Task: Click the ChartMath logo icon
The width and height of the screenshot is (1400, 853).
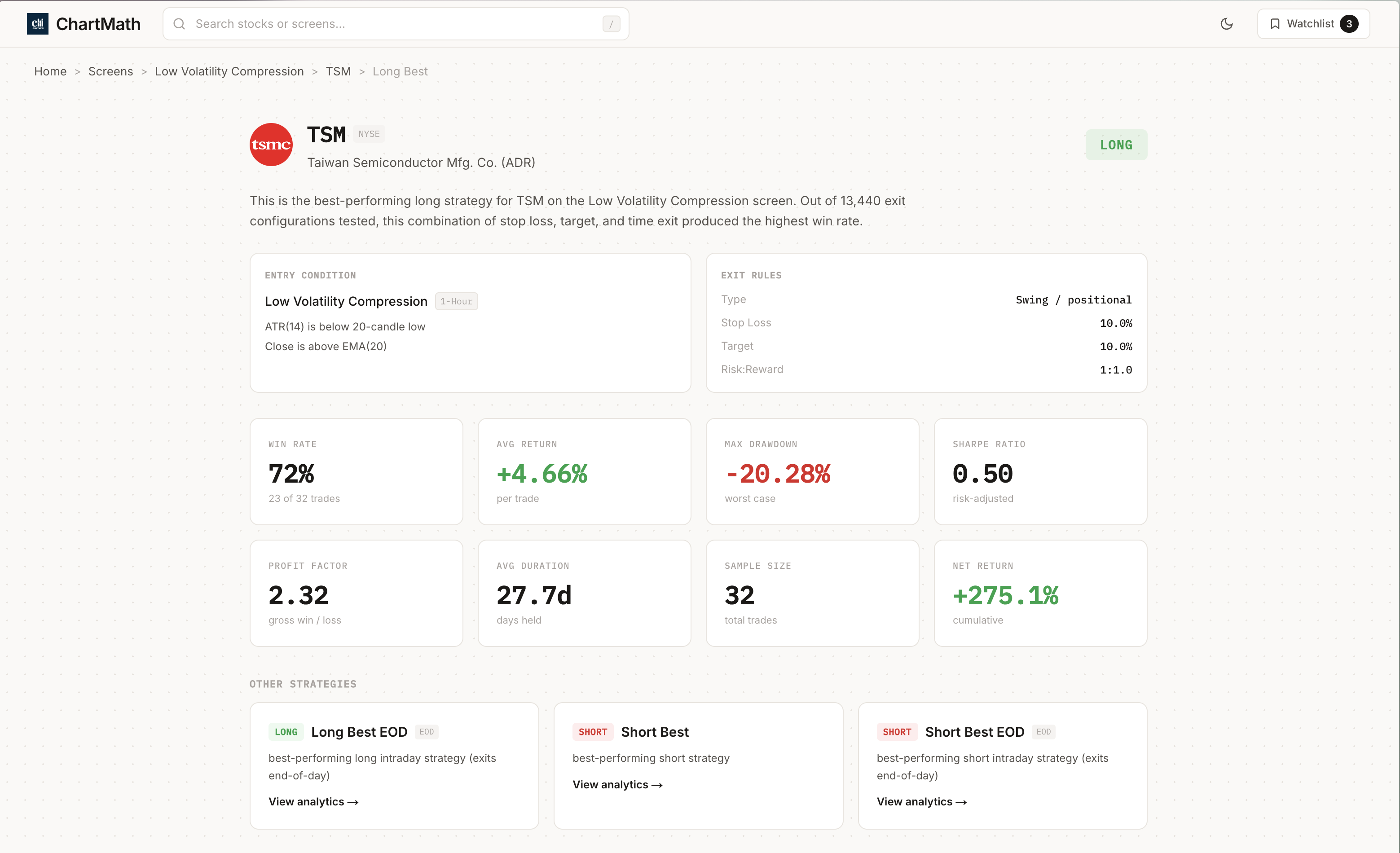Action: click(x=38, y=24)
